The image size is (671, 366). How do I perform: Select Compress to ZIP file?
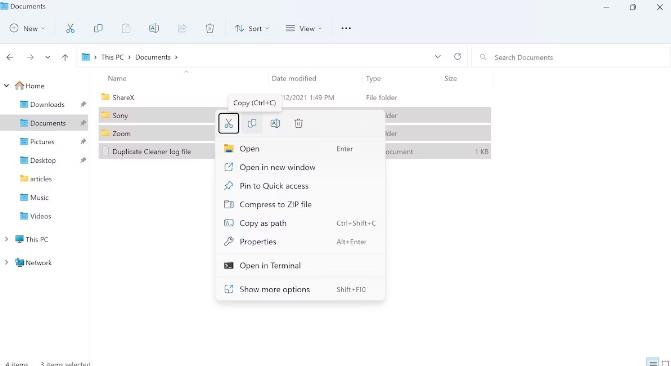[300, 205]
